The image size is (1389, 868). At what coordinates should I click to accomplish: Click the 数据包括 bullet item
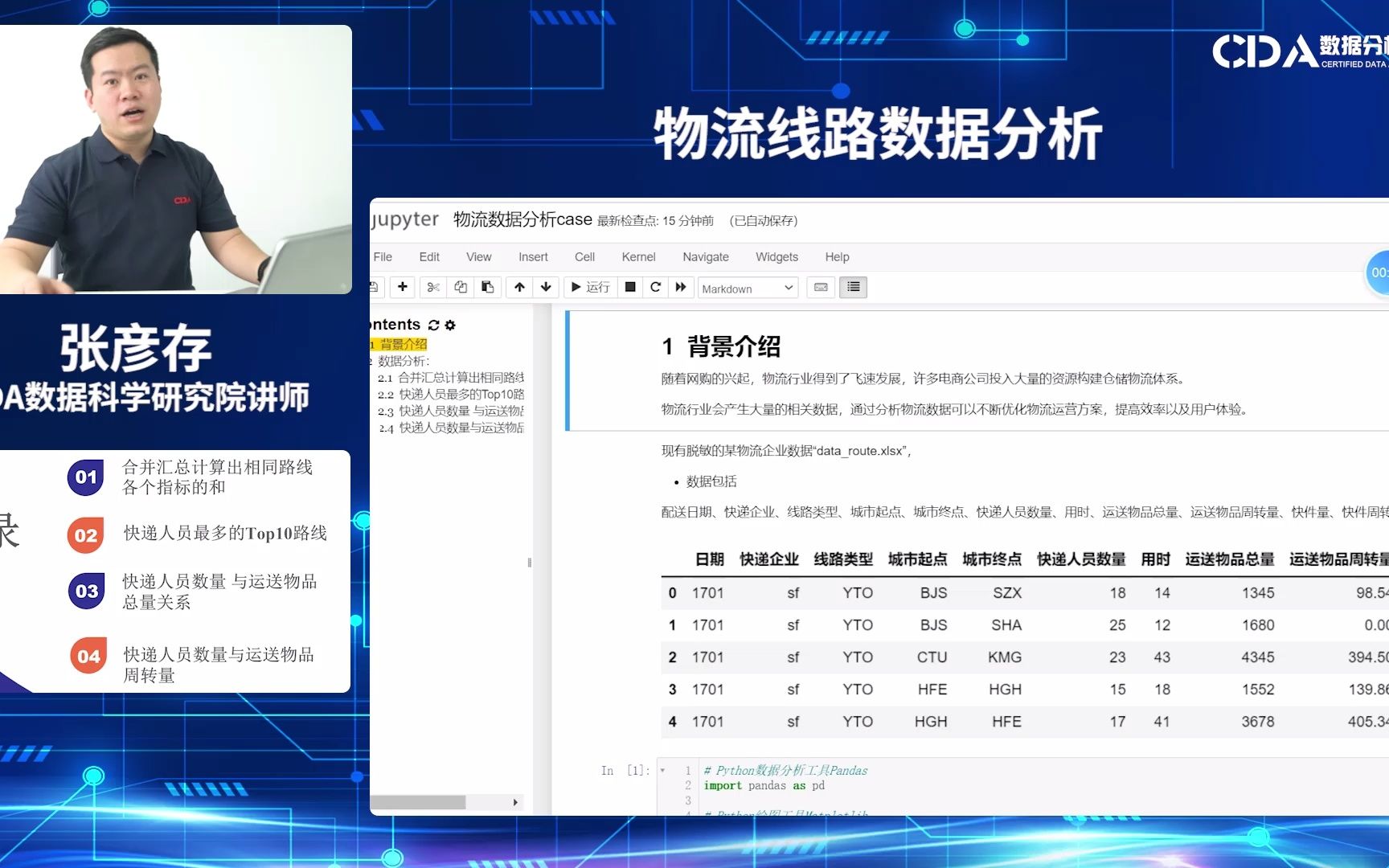pyautogui.click(x=711, y=481)
